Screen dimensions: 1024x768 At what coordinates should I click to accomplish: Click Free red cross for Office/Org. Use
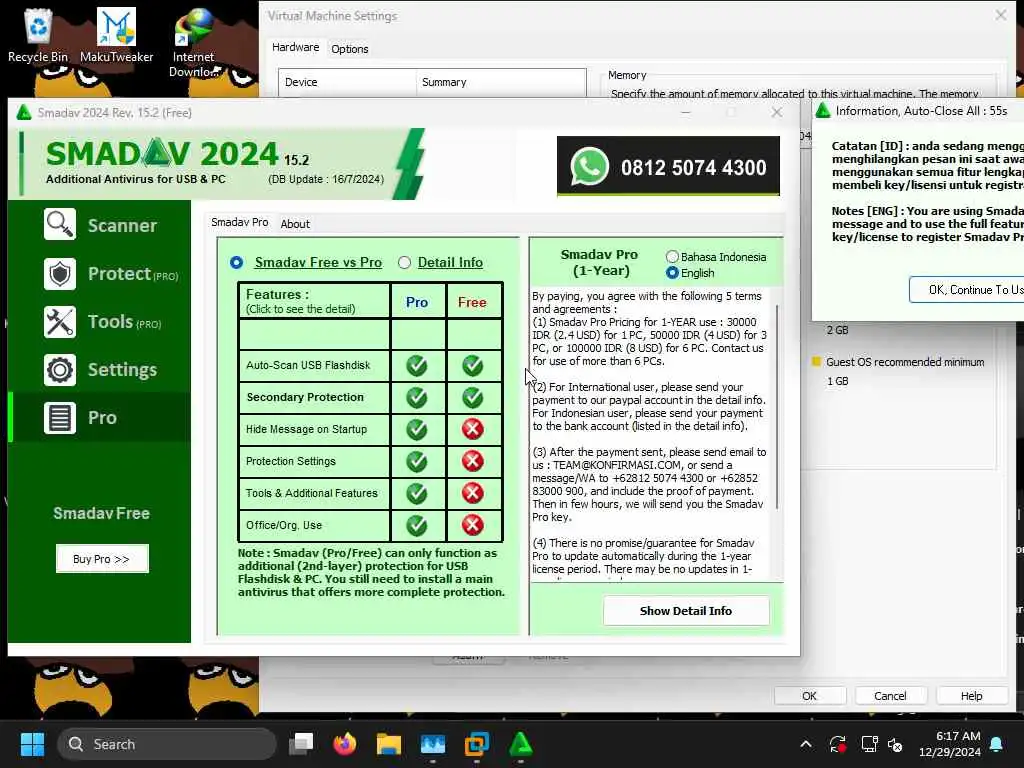[x=473, y=525]
